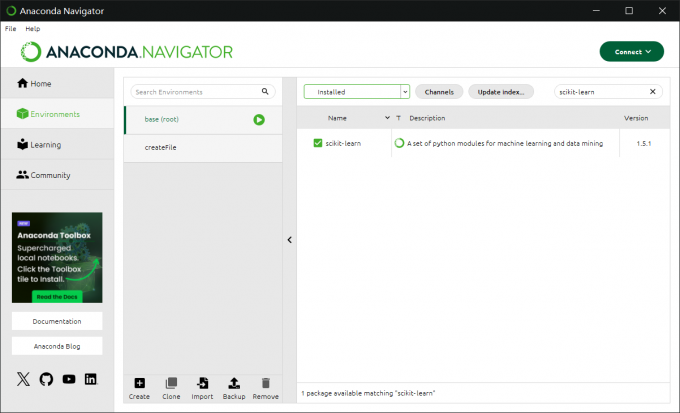
Task: Open the GitHub social icon
Action: (x=46, y=379)
